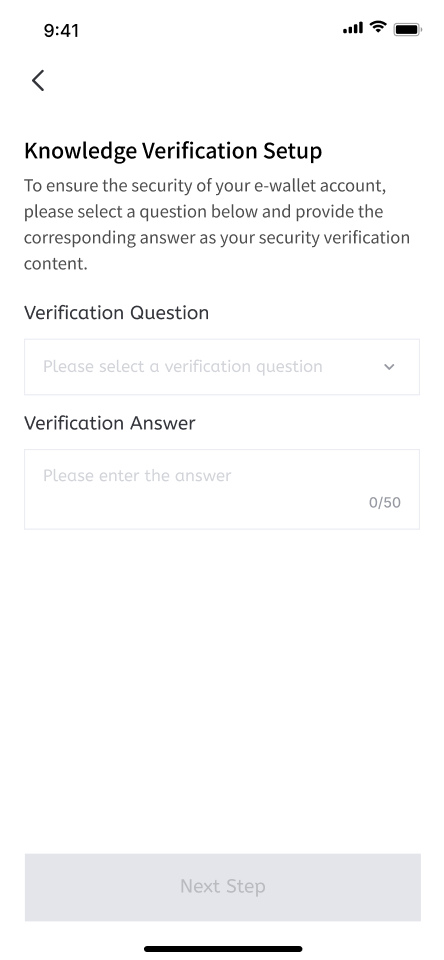Tap the back arrow icon
444x960 pixels.
38,80
